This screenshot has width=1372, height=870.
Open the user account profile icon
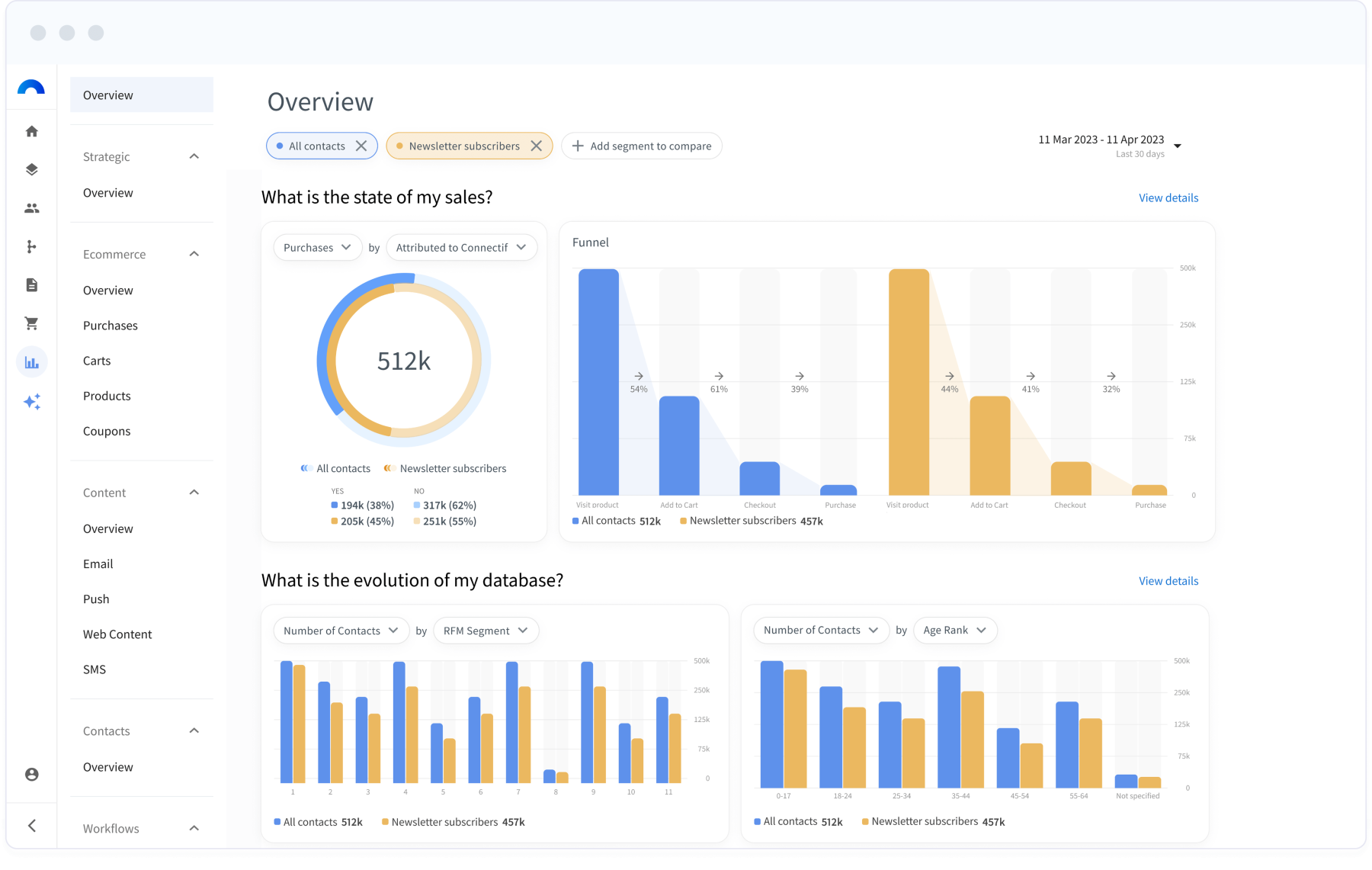point(31,774)
